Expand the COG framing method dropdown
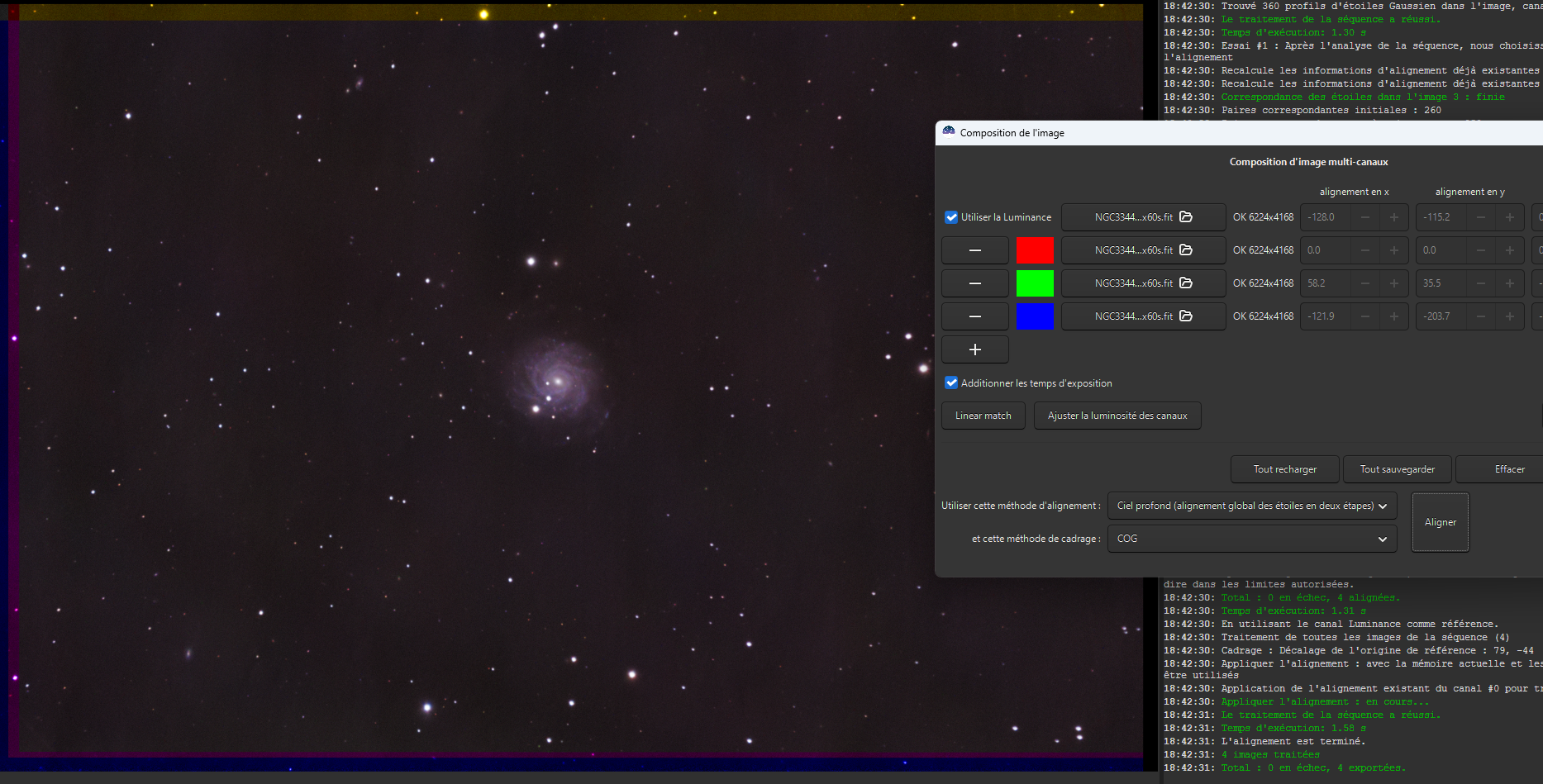 click(x=1252, y=539)
